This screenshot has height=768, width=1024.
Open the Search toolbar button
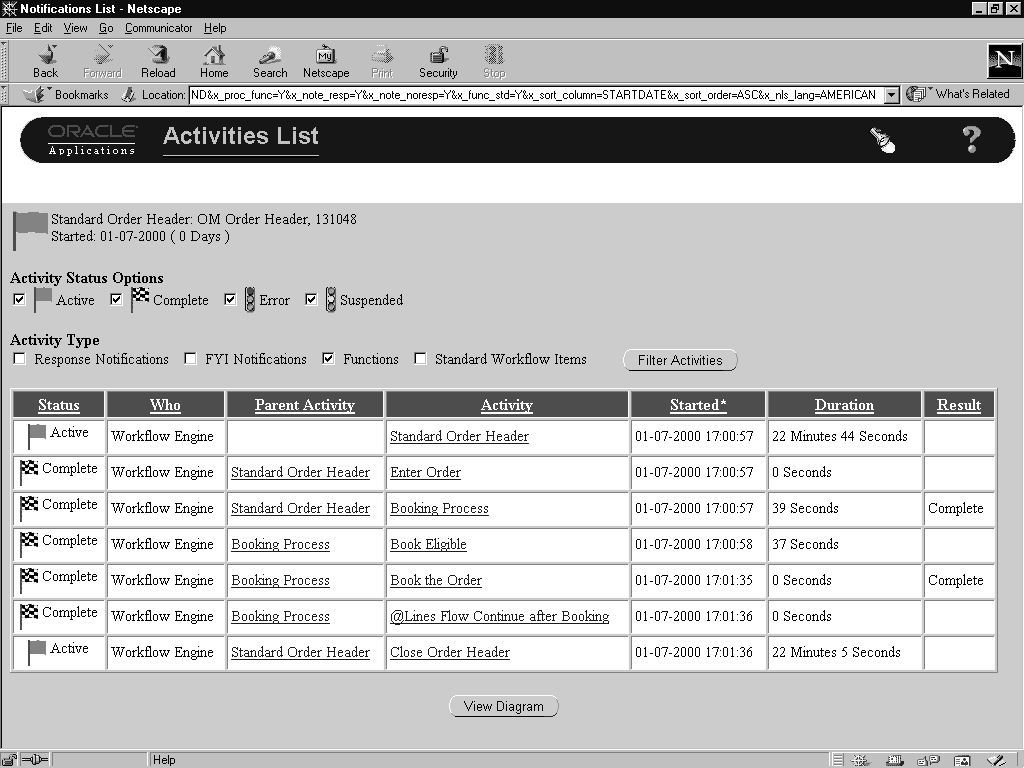click(270, 62)
